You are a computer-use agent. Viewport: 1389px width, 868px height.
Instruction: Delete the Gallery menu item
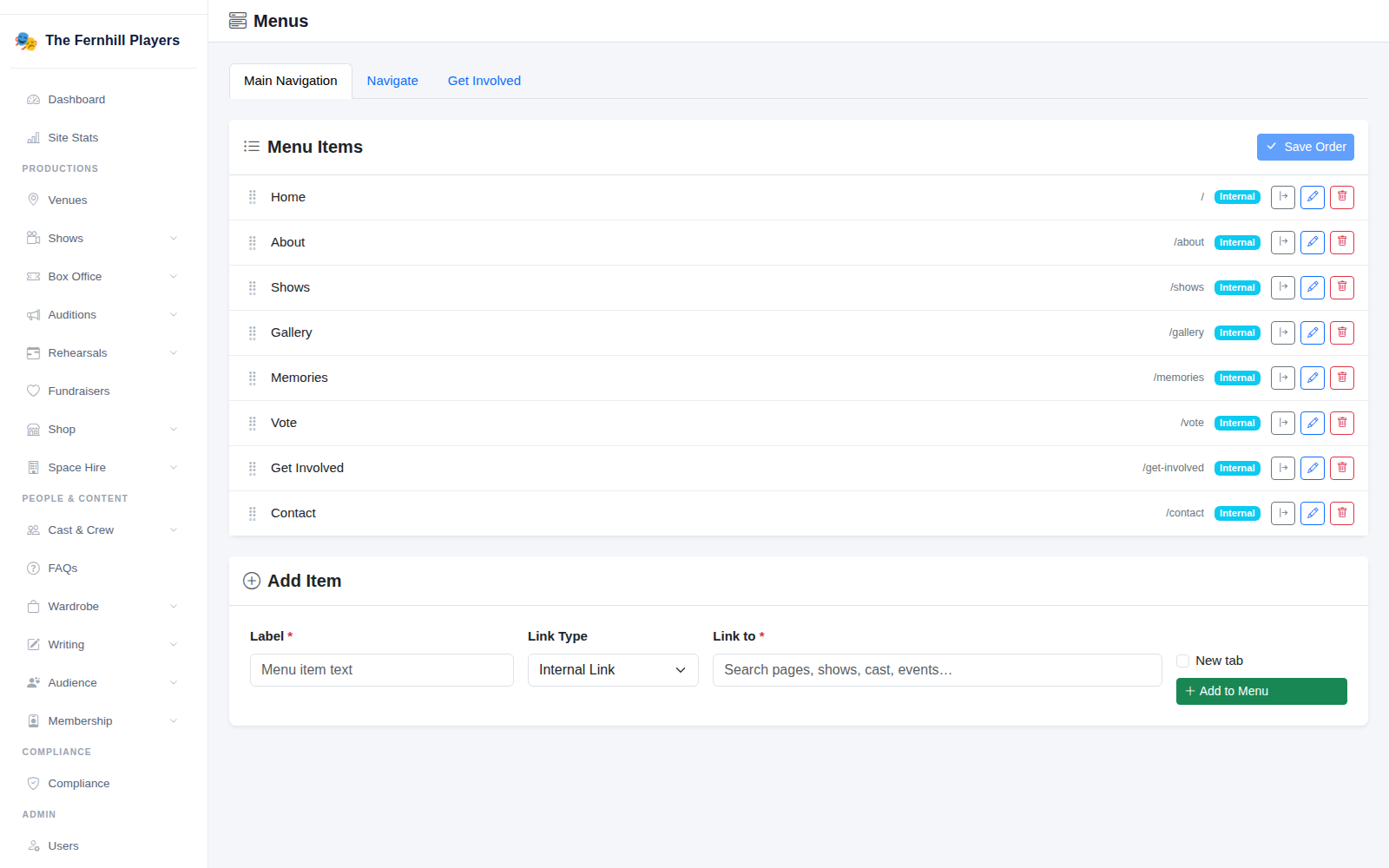1342,332
